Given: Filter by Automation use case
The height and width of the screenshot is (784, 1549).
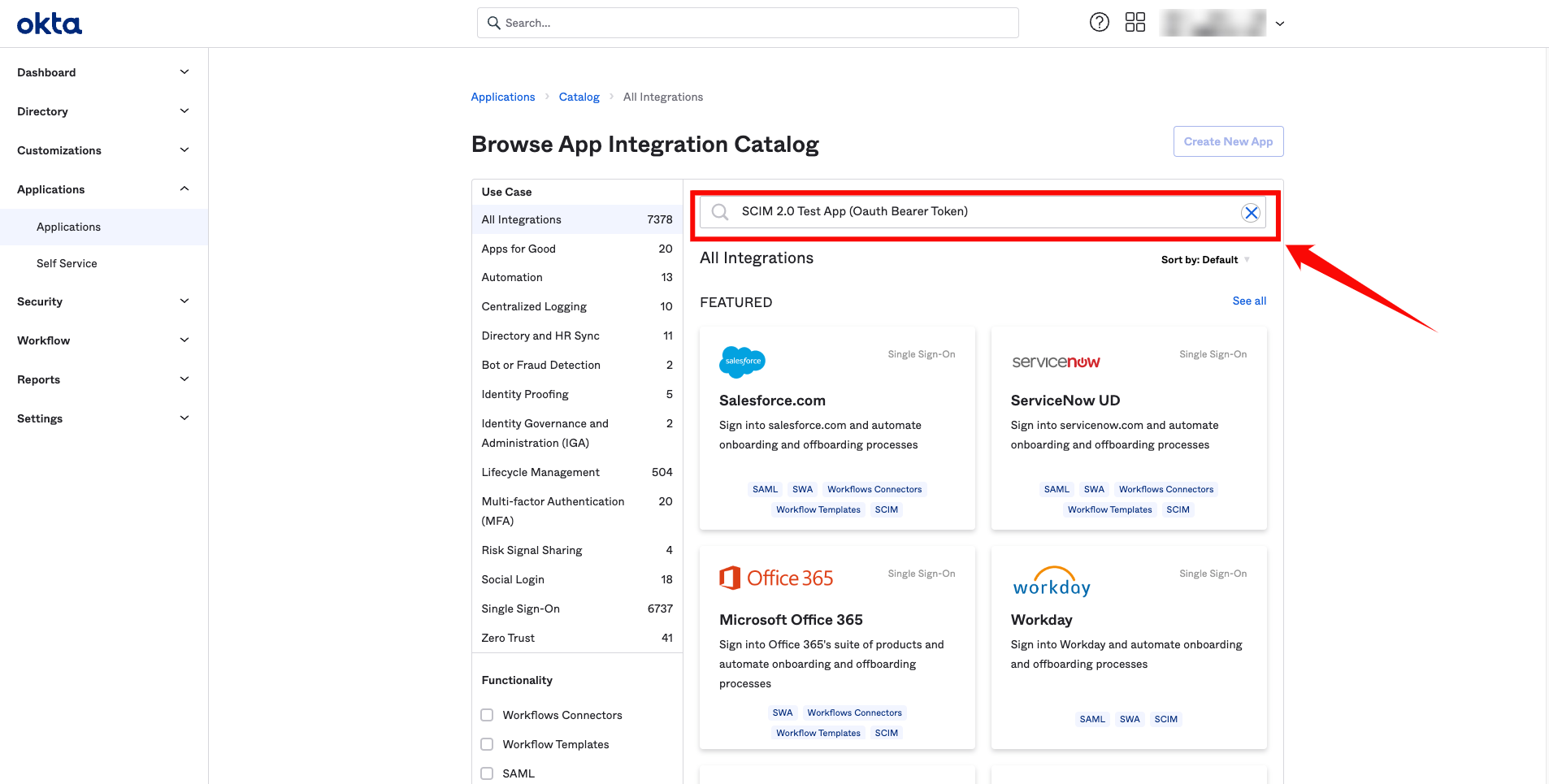Looking at the screenshot, I should pyautogui.click(x=577, y=277).
